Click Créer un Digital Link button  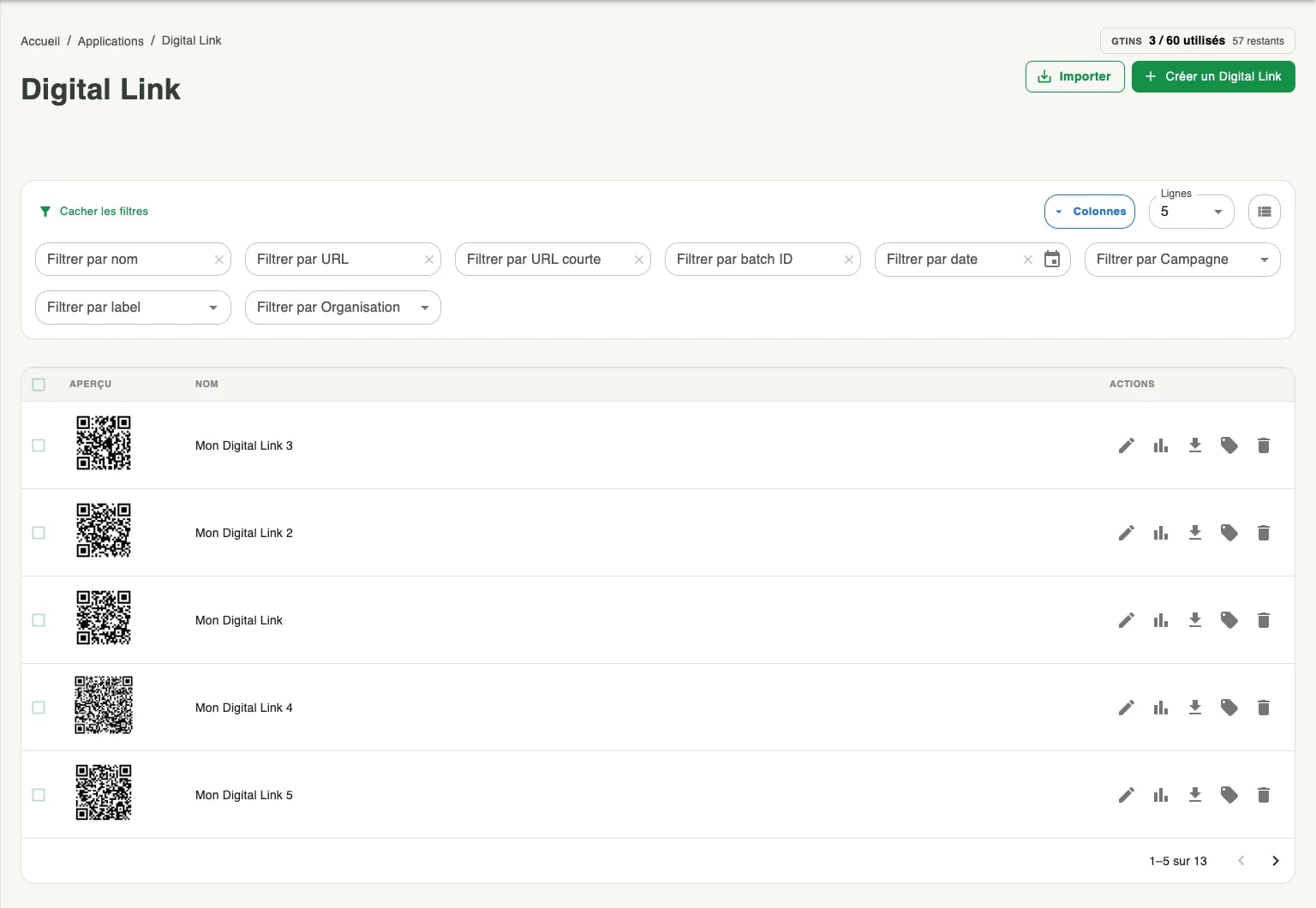tap(1213, 76)
